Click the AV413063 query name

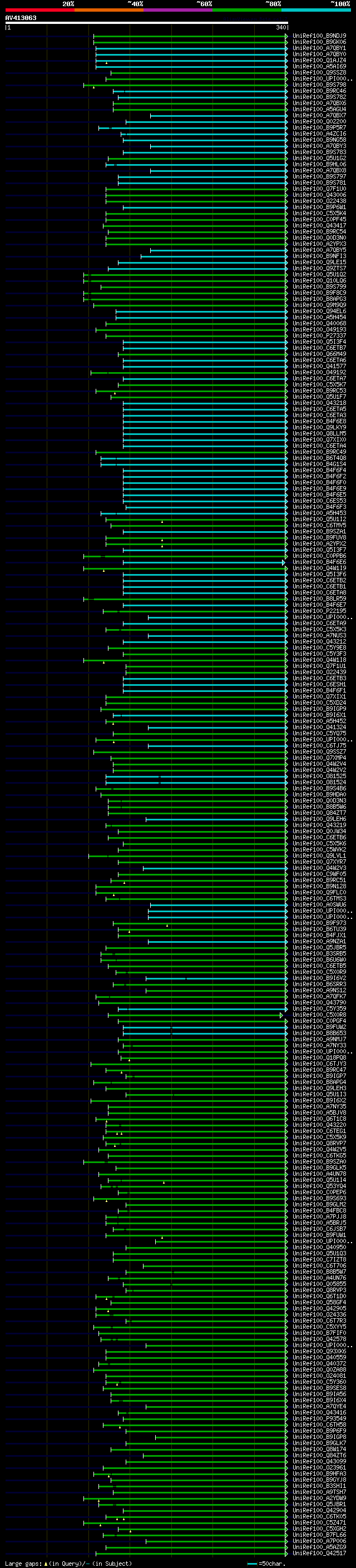pos(21,18)
